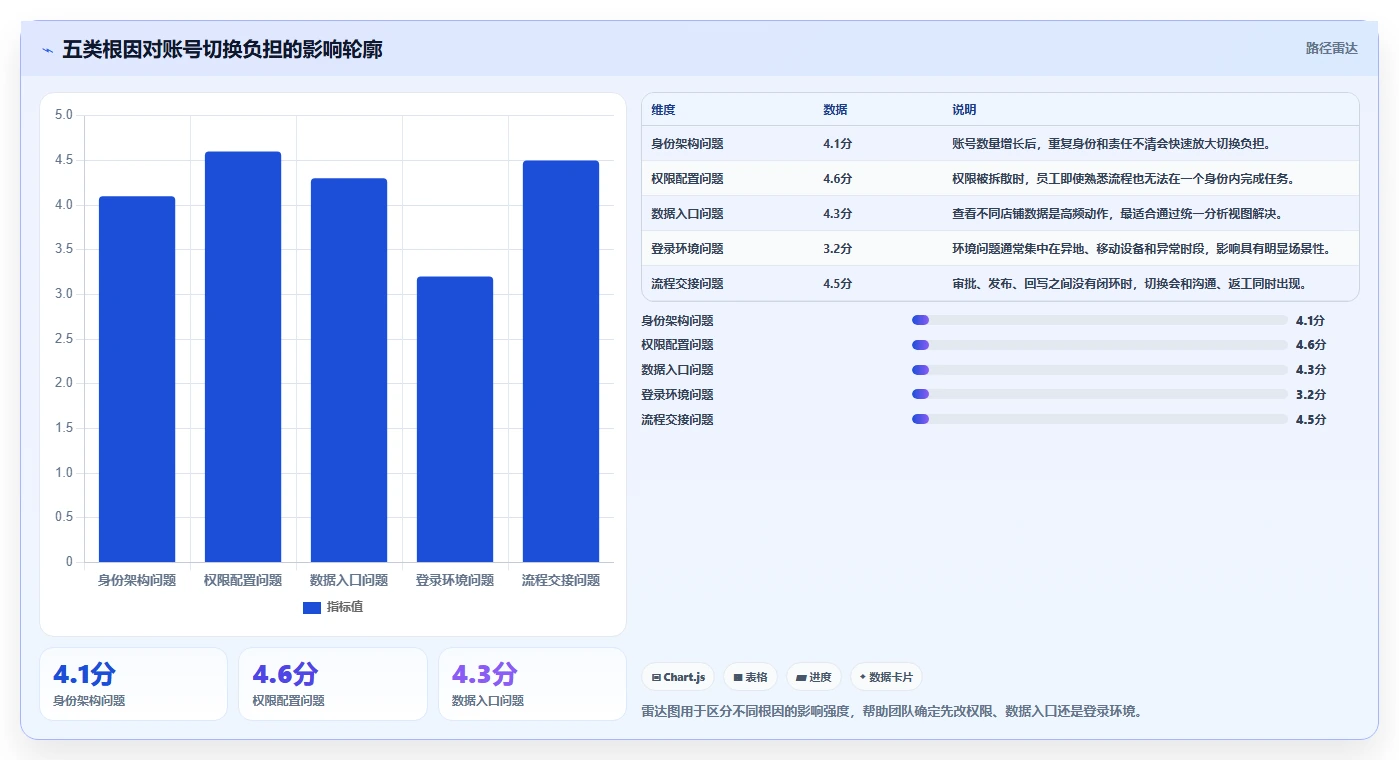Select the 数据入口问题 table row cell

click(687, 214)
